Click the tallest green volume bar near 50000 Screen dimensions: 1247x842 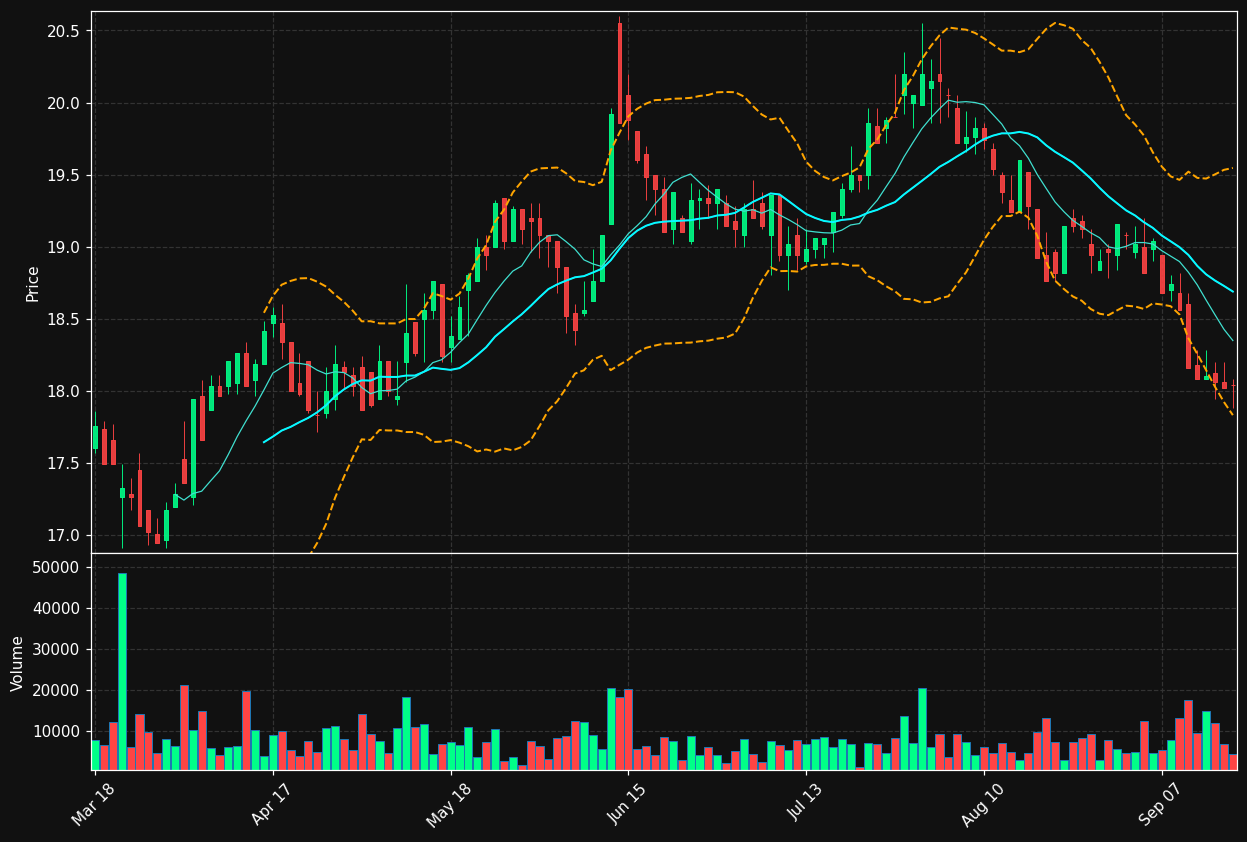tap(122, 671)
